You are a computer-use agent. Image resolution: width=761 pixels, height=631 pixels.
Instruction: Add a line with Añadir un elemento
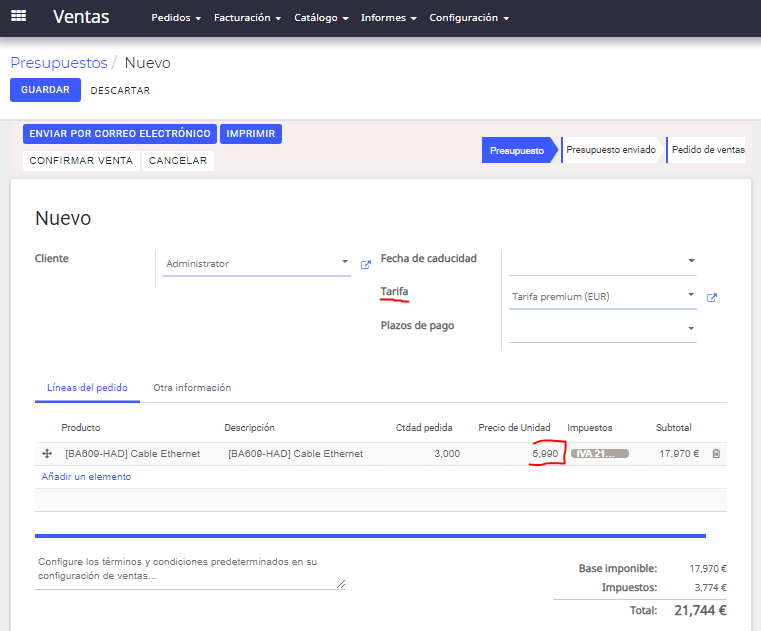tap(86, 477)
